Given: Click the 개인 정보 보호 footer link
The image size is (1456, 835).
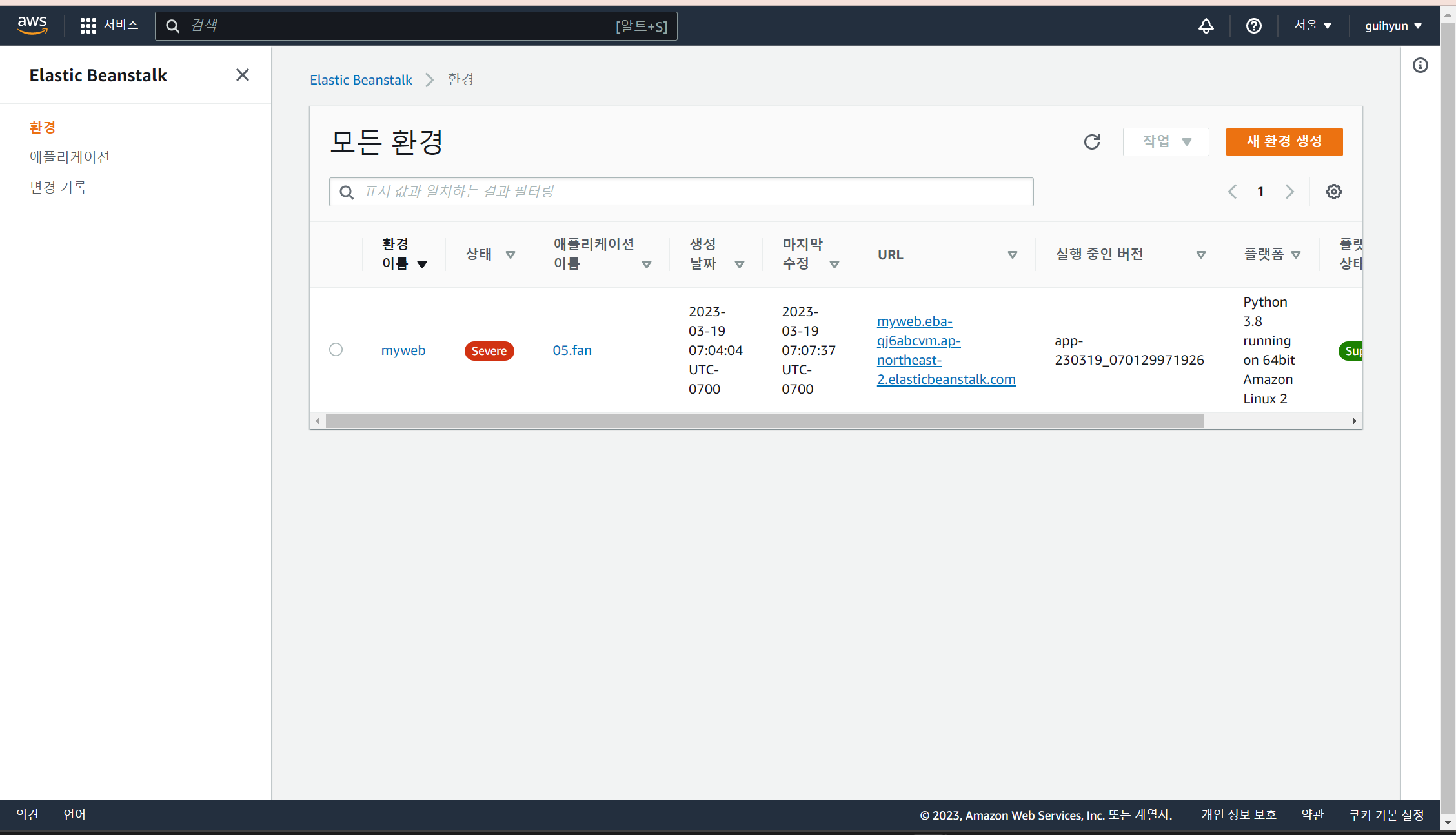Looking at the screenshot, I should tap(1239, 814).
